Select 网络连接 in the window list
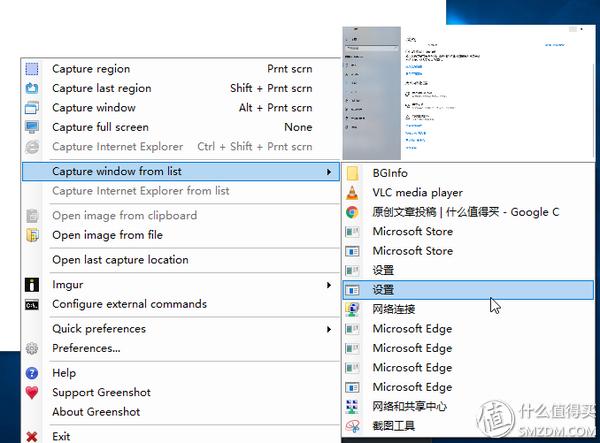Viewport: 600px width, 443px height. click(x=468, y=309)
